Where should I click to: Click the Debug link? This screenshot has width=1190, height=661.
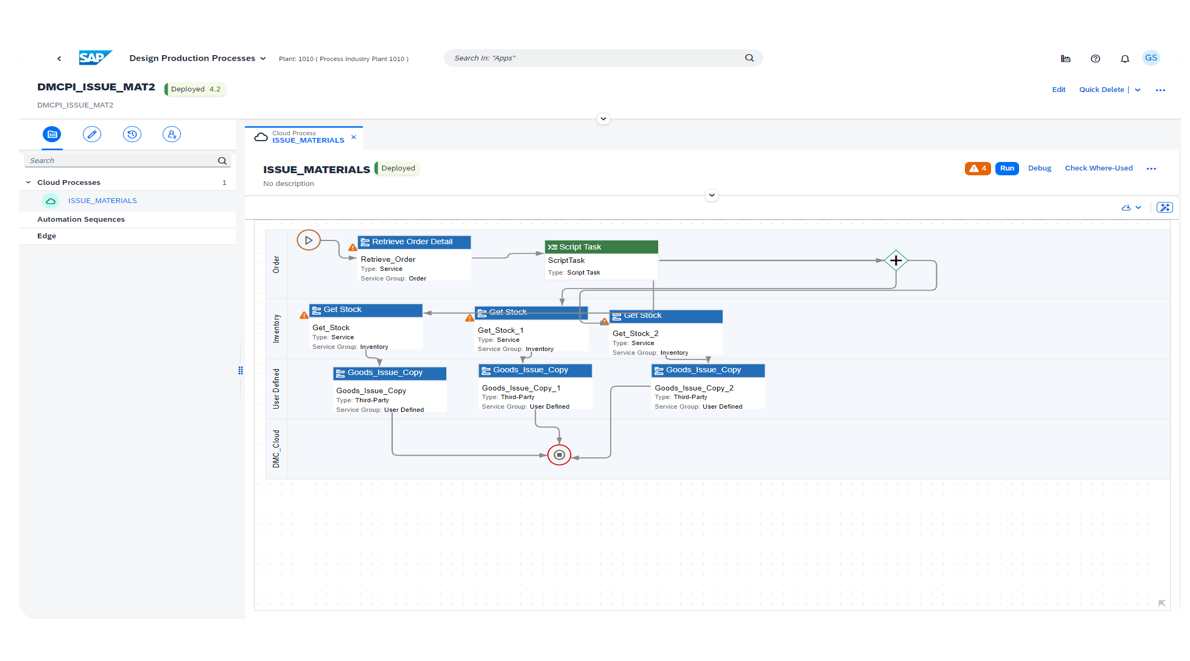pos(1039,168)
